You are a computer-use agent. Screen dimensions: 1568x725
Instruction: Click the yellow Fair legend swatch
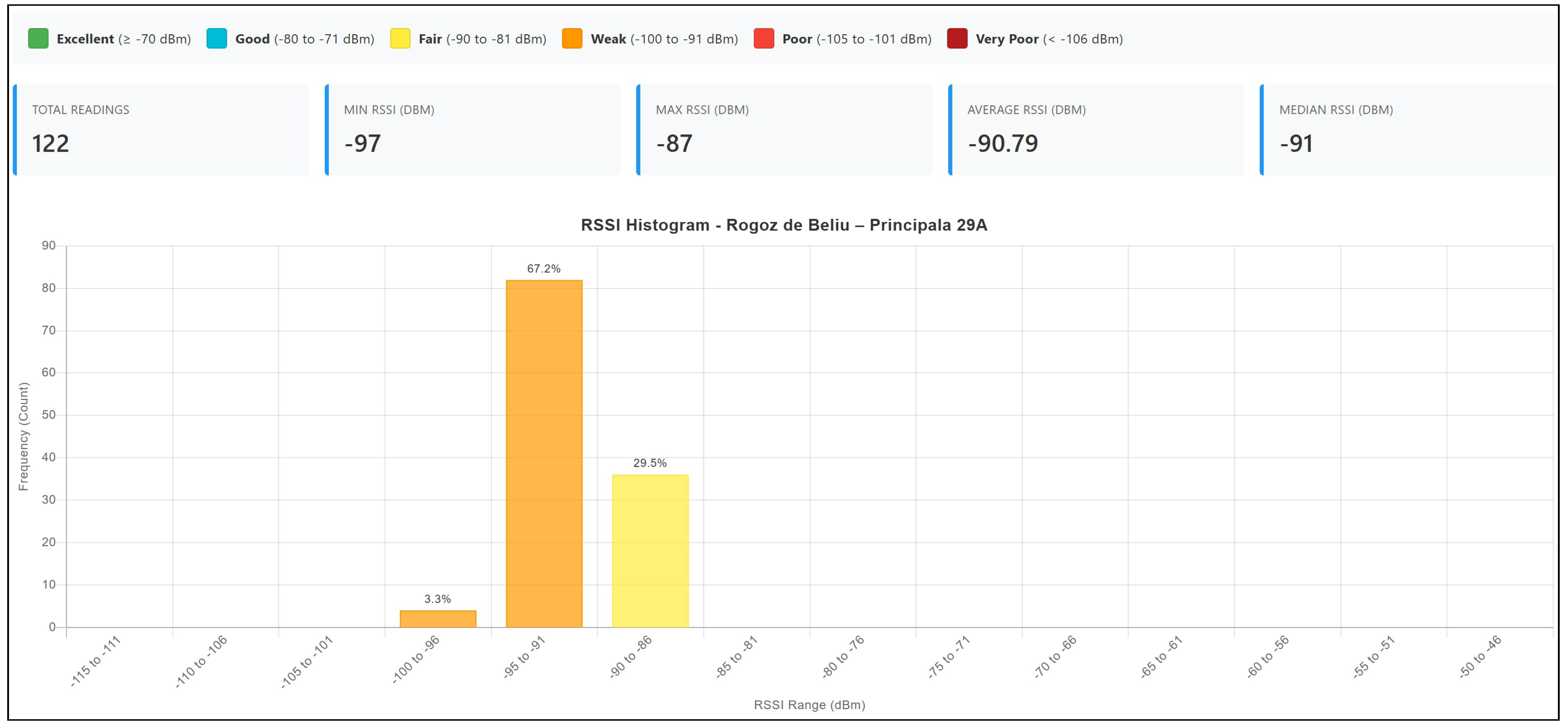point(400,38)
